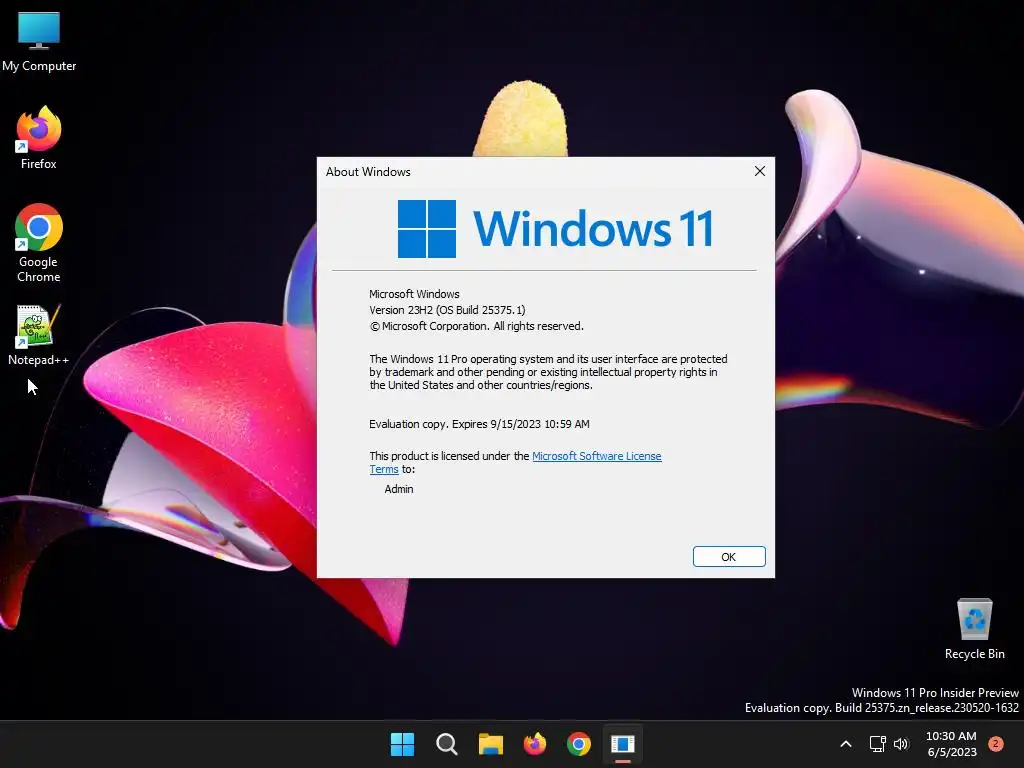Click the Microsoft Windows text line
The height and width of the screenshot is (768, 1024).
coord(414,294)
